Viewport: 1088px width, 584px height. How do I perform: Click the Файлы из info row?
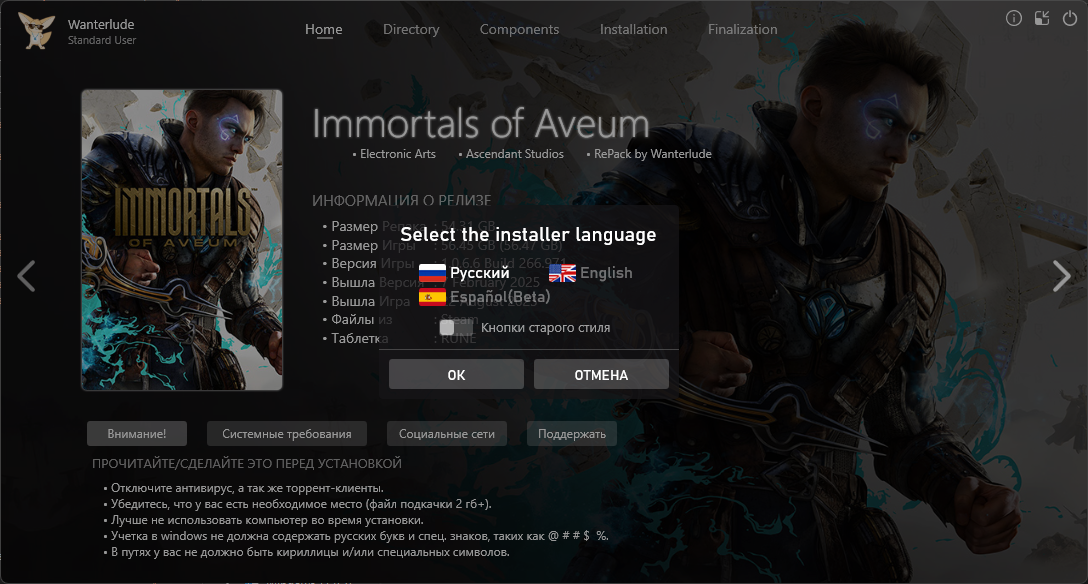tap(400, 320)
